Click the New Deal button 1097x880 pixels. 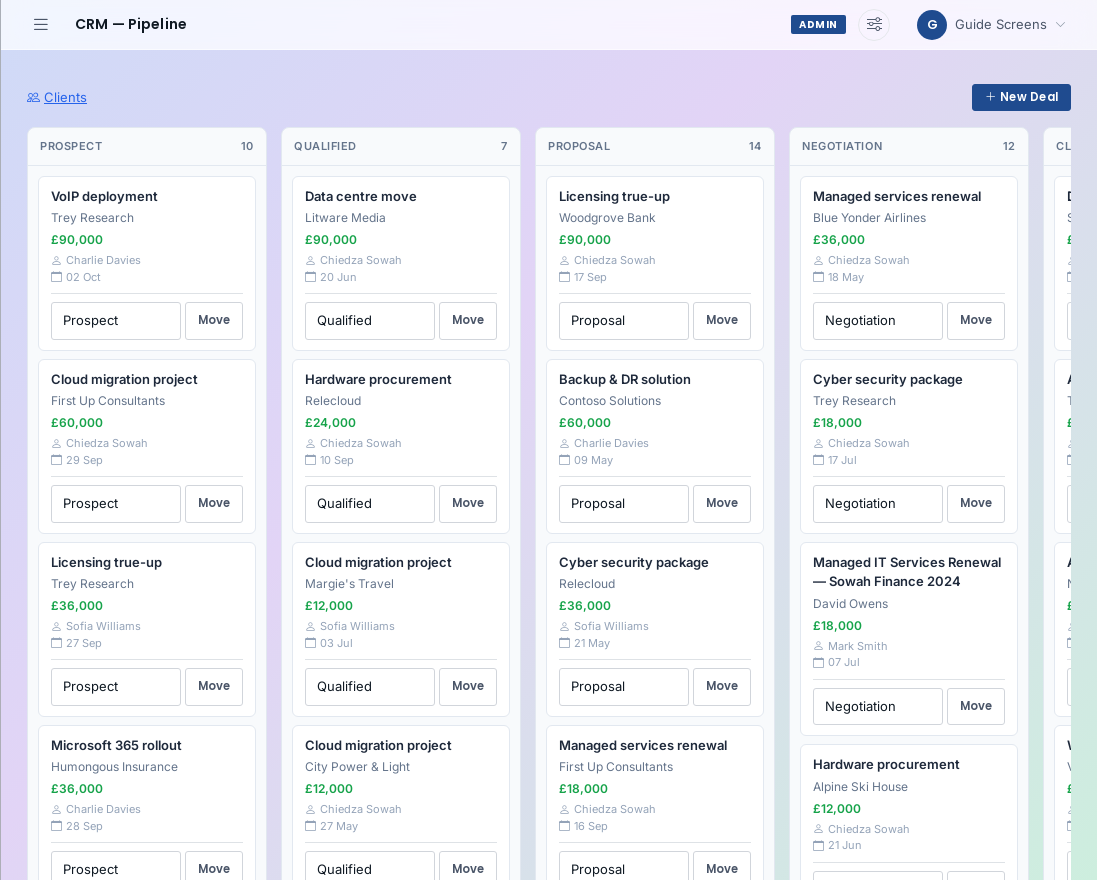pyautogui.click(x=1021, y=97)
